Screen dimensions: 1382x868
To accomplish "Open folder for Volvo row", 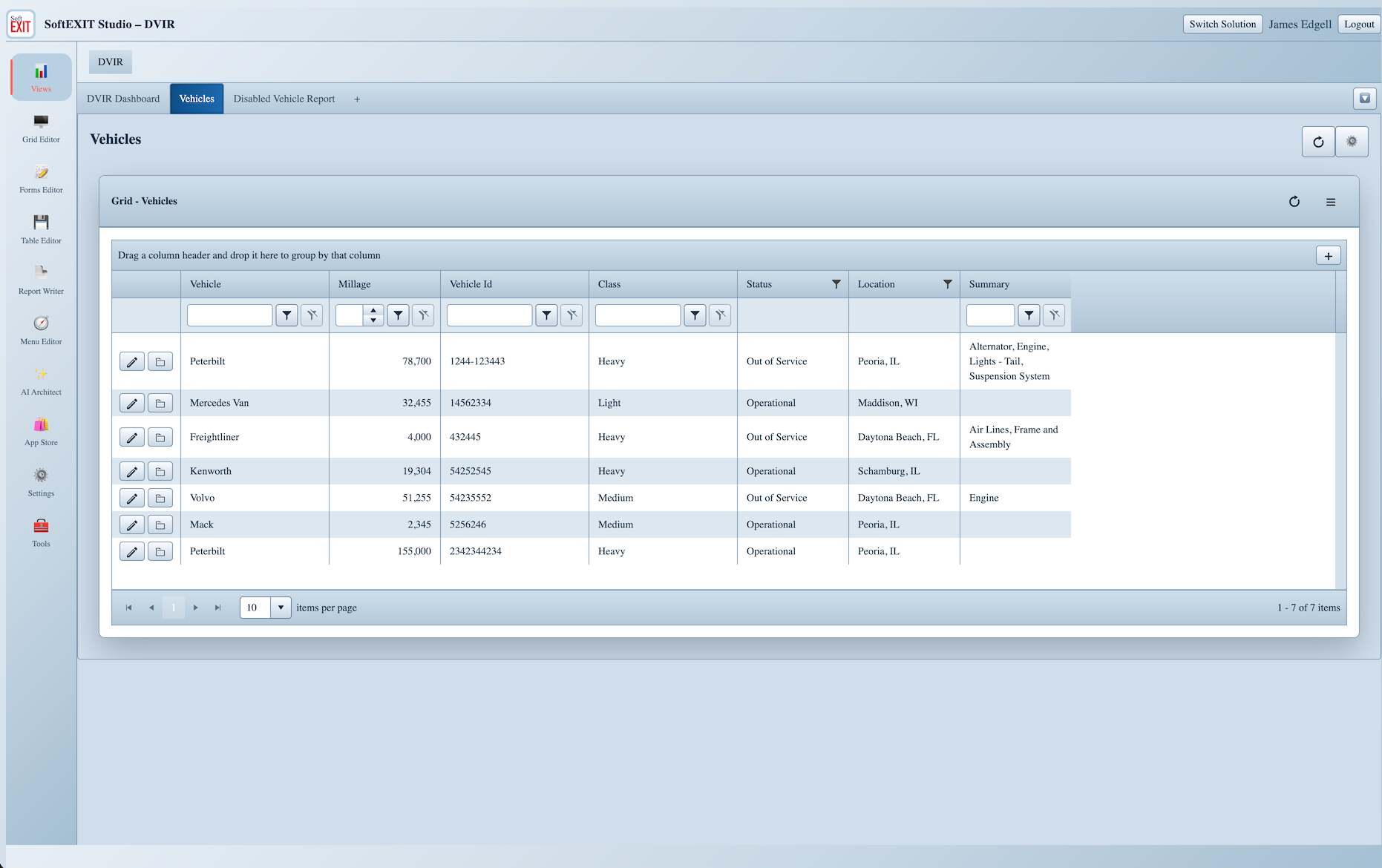I will point(160,499).
